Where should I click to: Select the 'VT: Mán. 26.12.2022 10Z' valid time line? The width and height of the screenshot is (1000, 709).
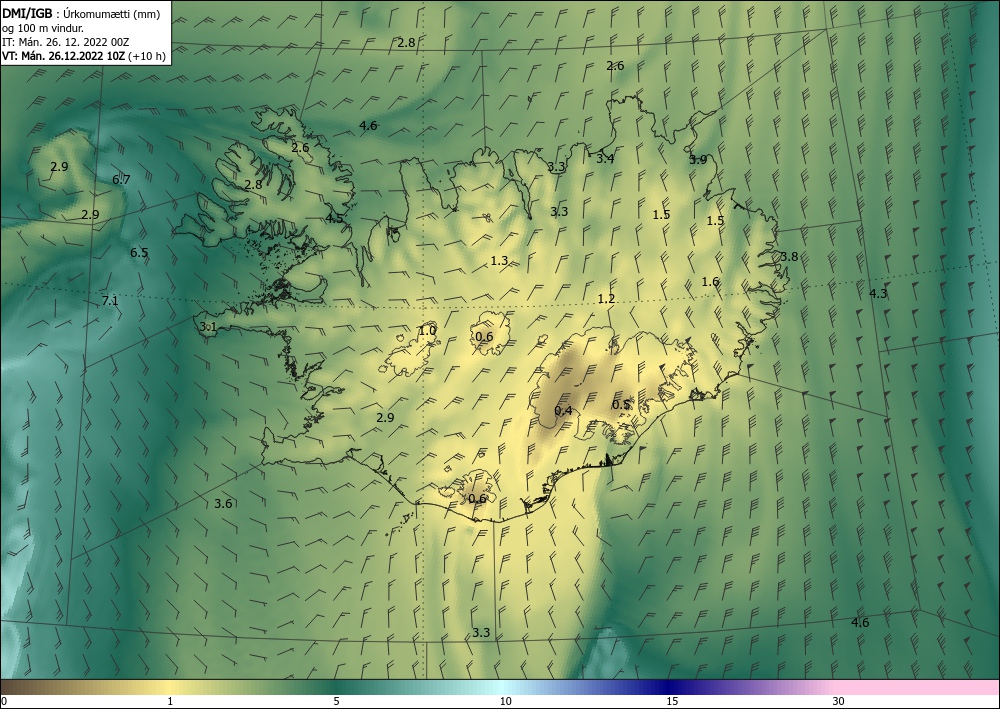(64, 56)
